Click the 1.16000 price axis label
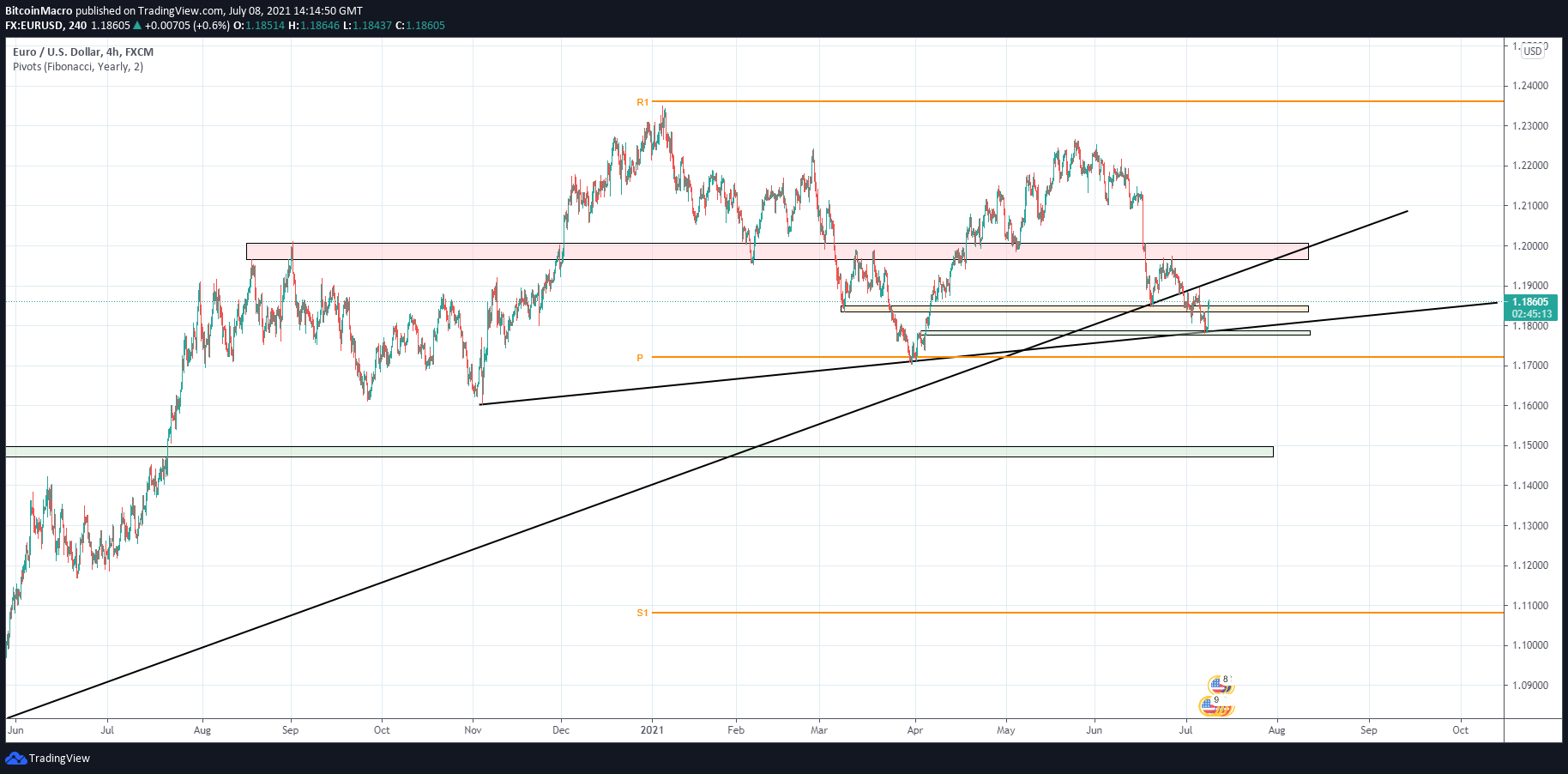 coord(1530,406)
